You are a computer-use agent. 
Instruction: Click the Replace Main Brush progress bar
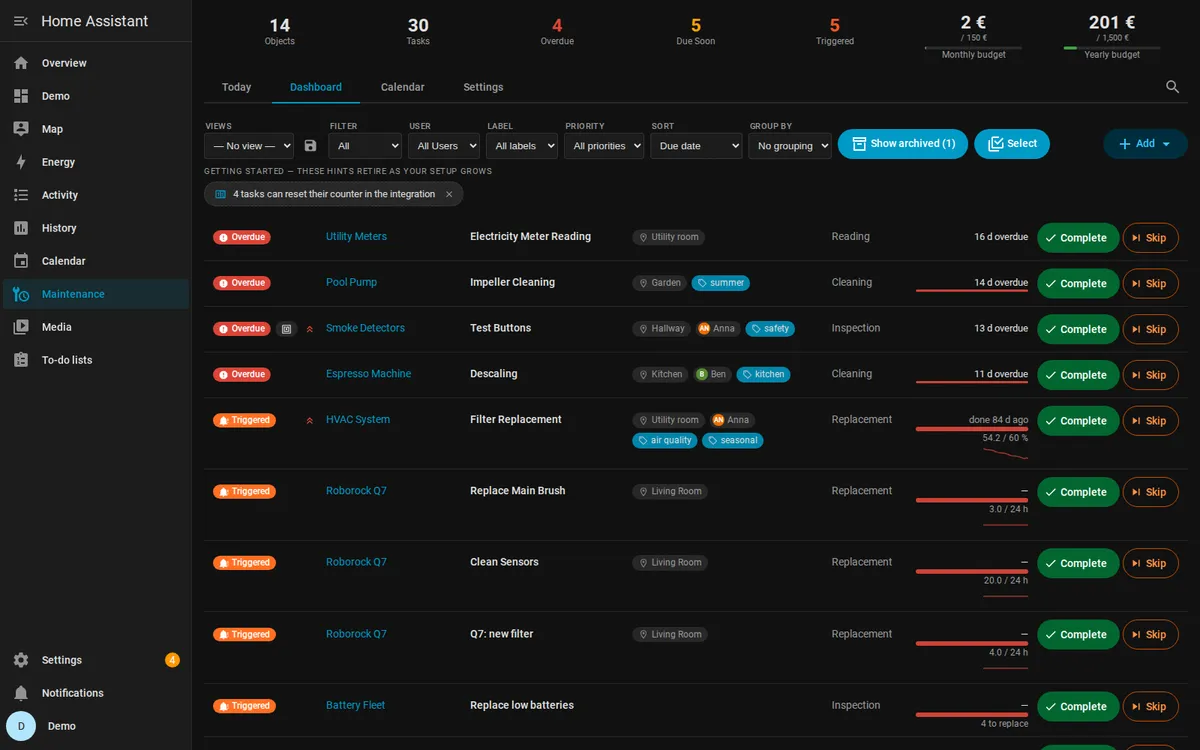click(x=972, y=500)
